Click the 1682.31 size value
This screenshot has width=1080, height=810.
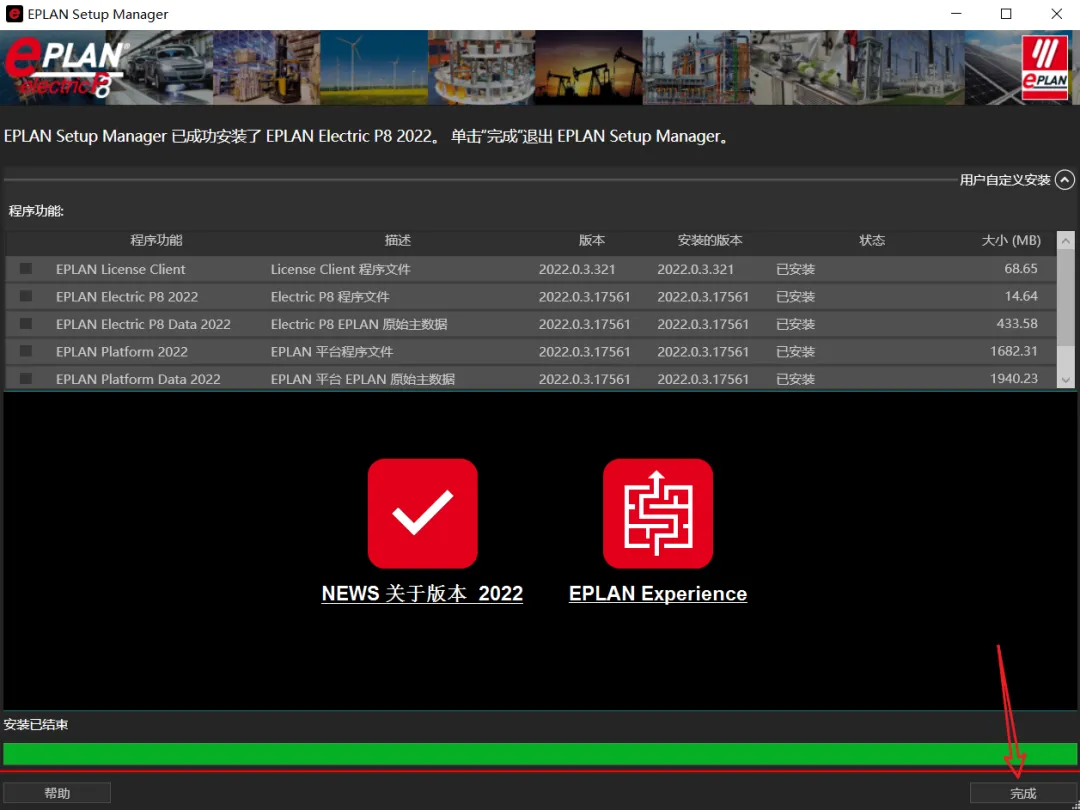pos(1014,351)
